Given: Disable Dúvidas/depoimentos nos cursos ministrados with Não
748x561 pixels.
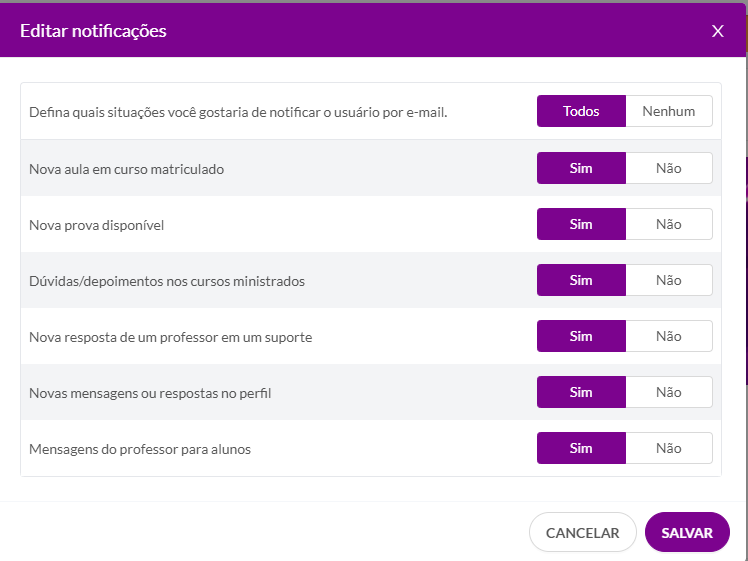Looking at the screenshot, I should [x=669, y=280].
